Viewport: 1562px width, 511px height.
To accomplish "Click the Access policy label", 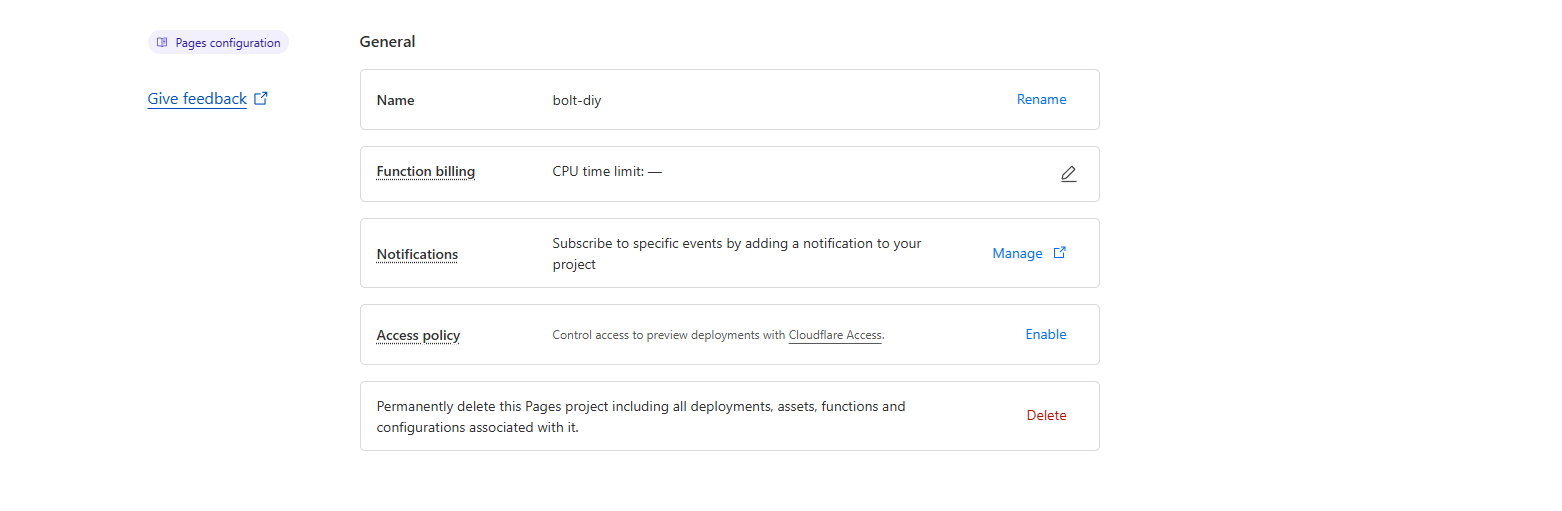I will tap(418, 335).
